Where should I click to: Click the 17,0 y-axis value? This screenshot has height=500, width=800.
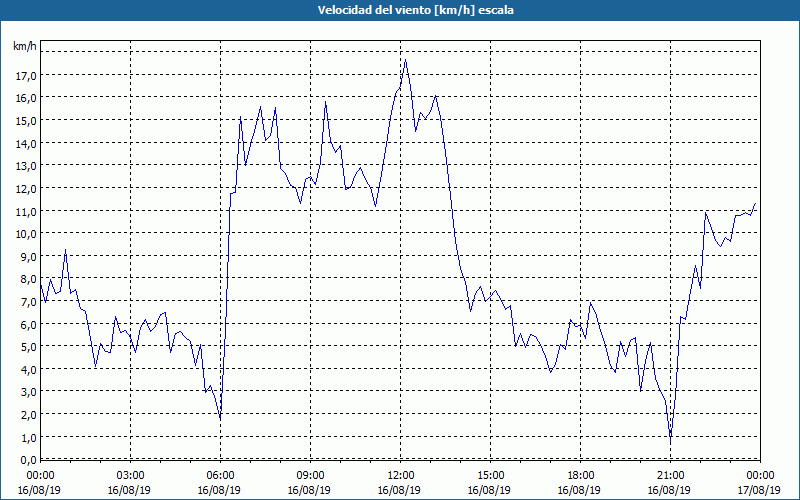click(26, 76)
